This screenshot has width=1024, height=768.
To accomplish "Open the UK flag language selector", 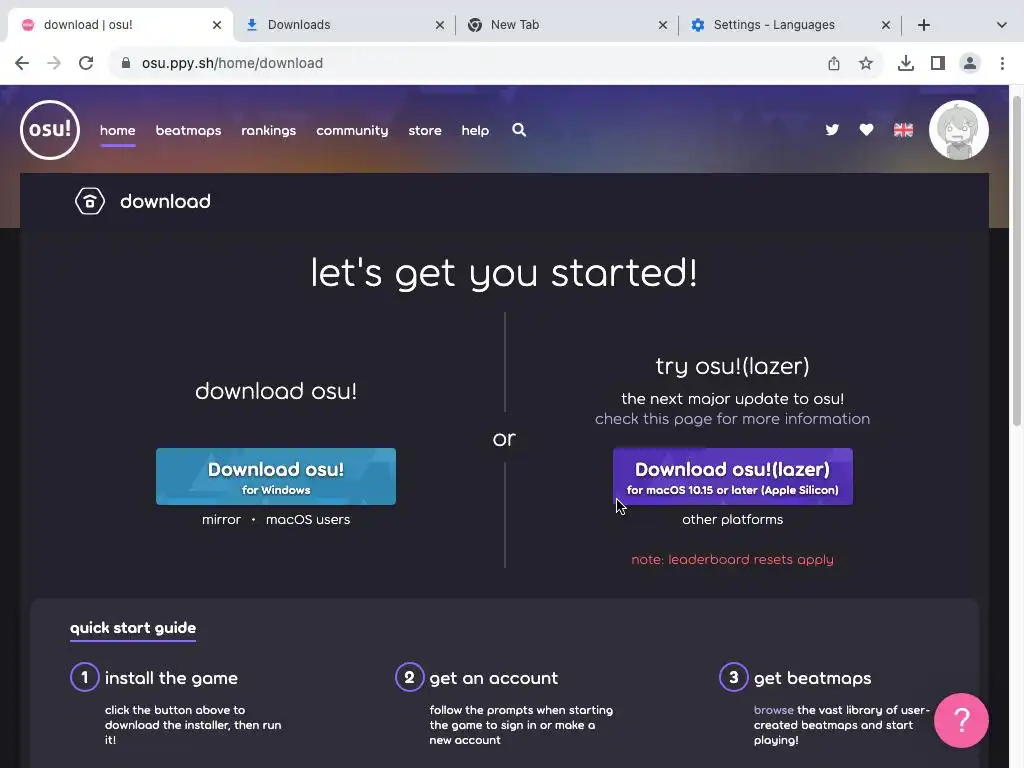I will [x=903, y=130].
